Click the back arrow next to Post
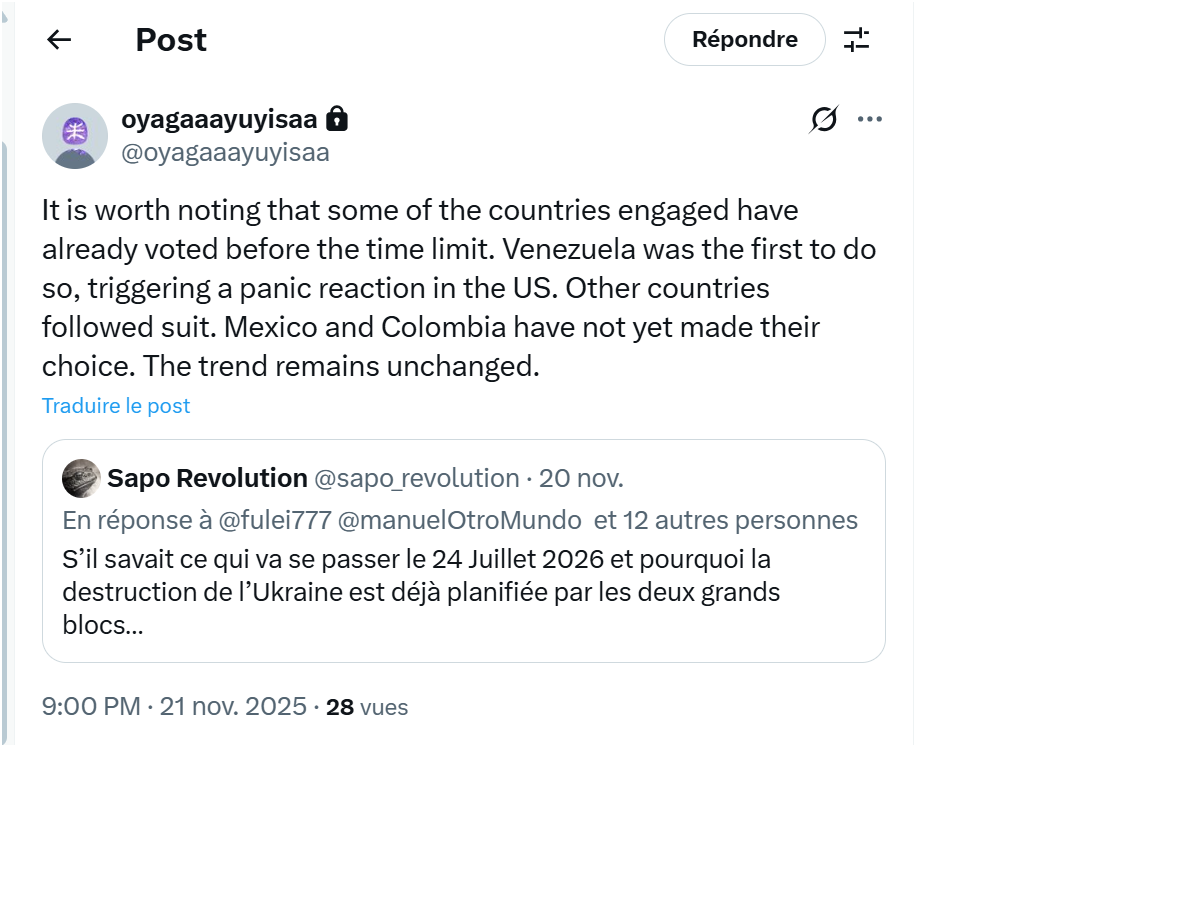 coord(59,40)
